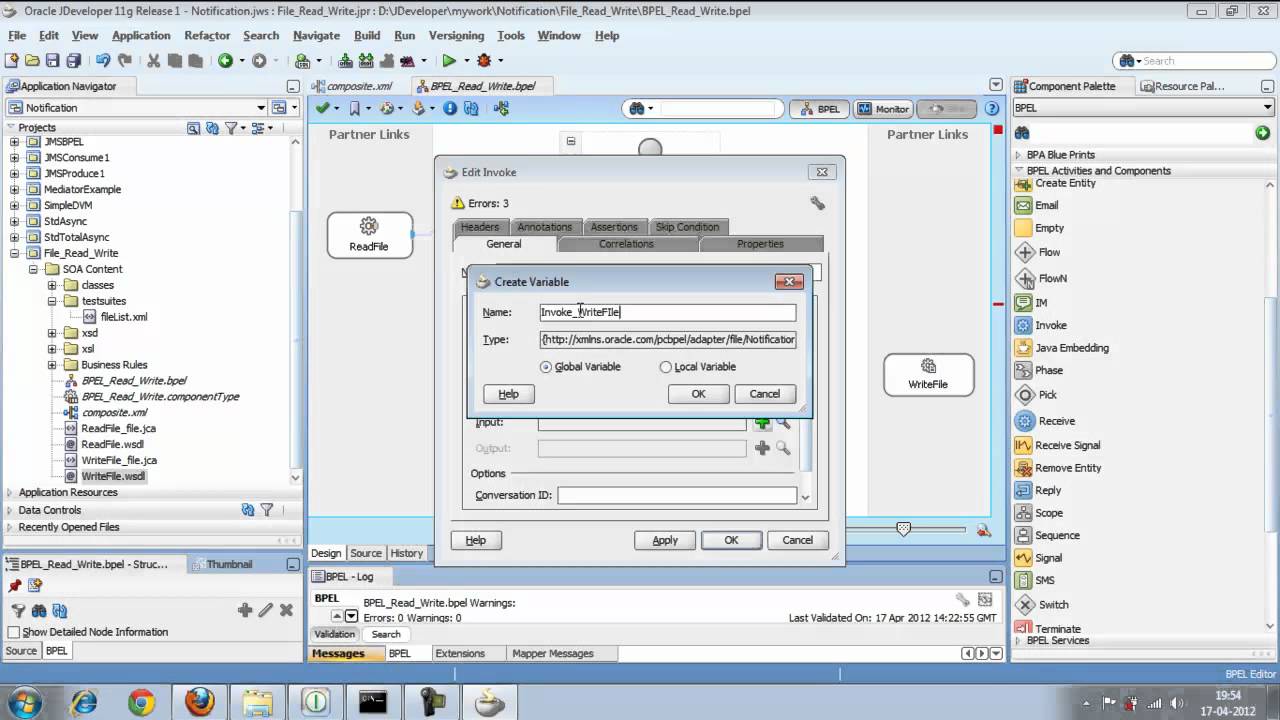Click the Conversation ID input field

click(x=677, y=495)
